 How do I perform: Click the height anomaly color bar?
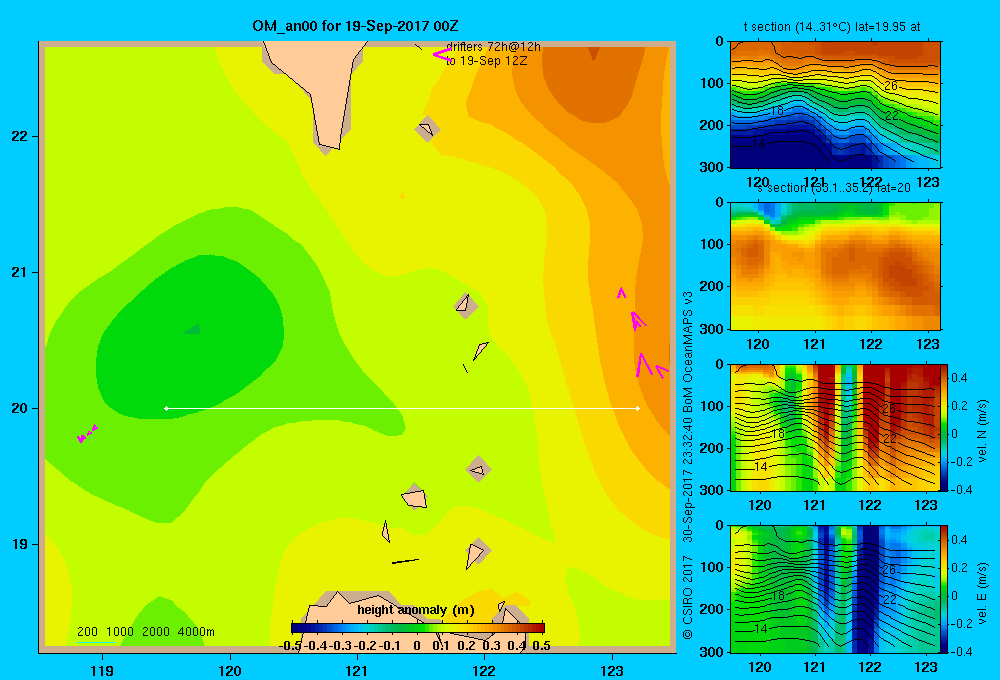click(418, 628)
